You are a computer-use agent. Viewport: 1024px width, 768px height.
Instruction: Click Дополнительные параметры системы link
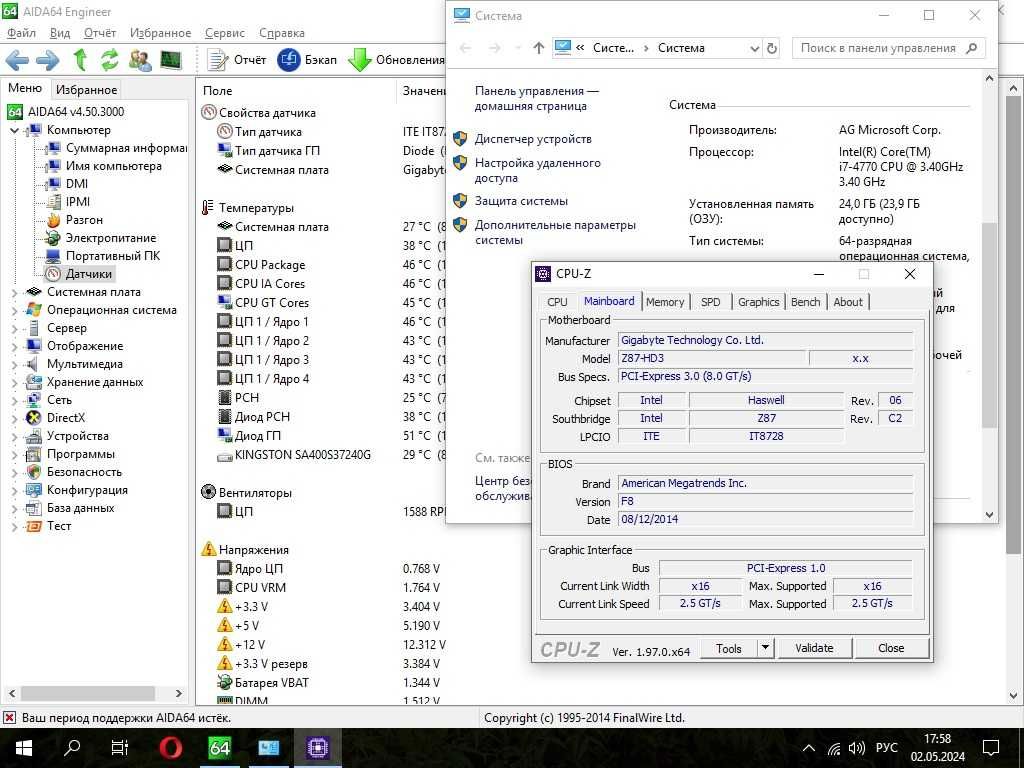555,232
